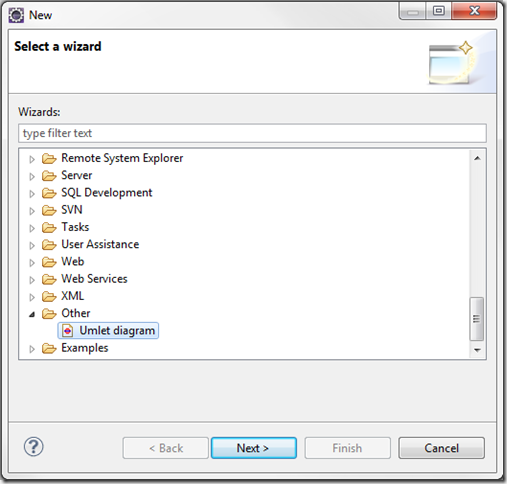The image size is (507, 484).
Task: Select the Web tree item
Action: click(73, 262)
